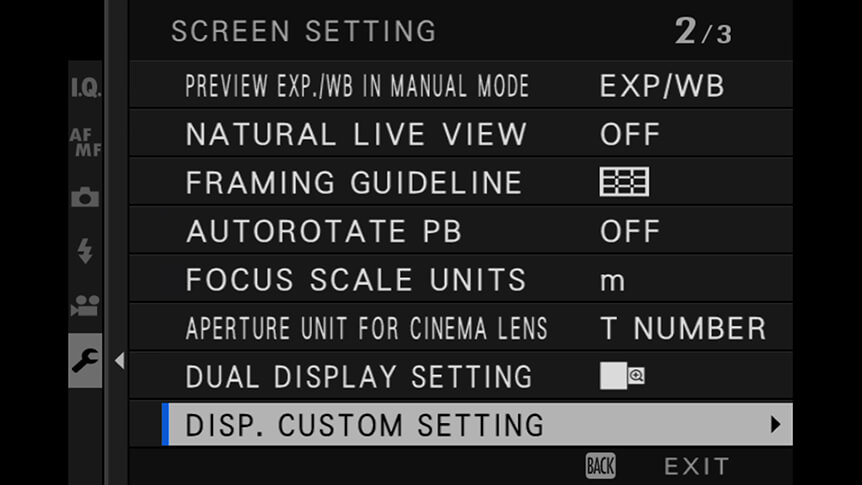
Task: Expand Disp. Custom Setting right arrow
Action: [775, 425]
